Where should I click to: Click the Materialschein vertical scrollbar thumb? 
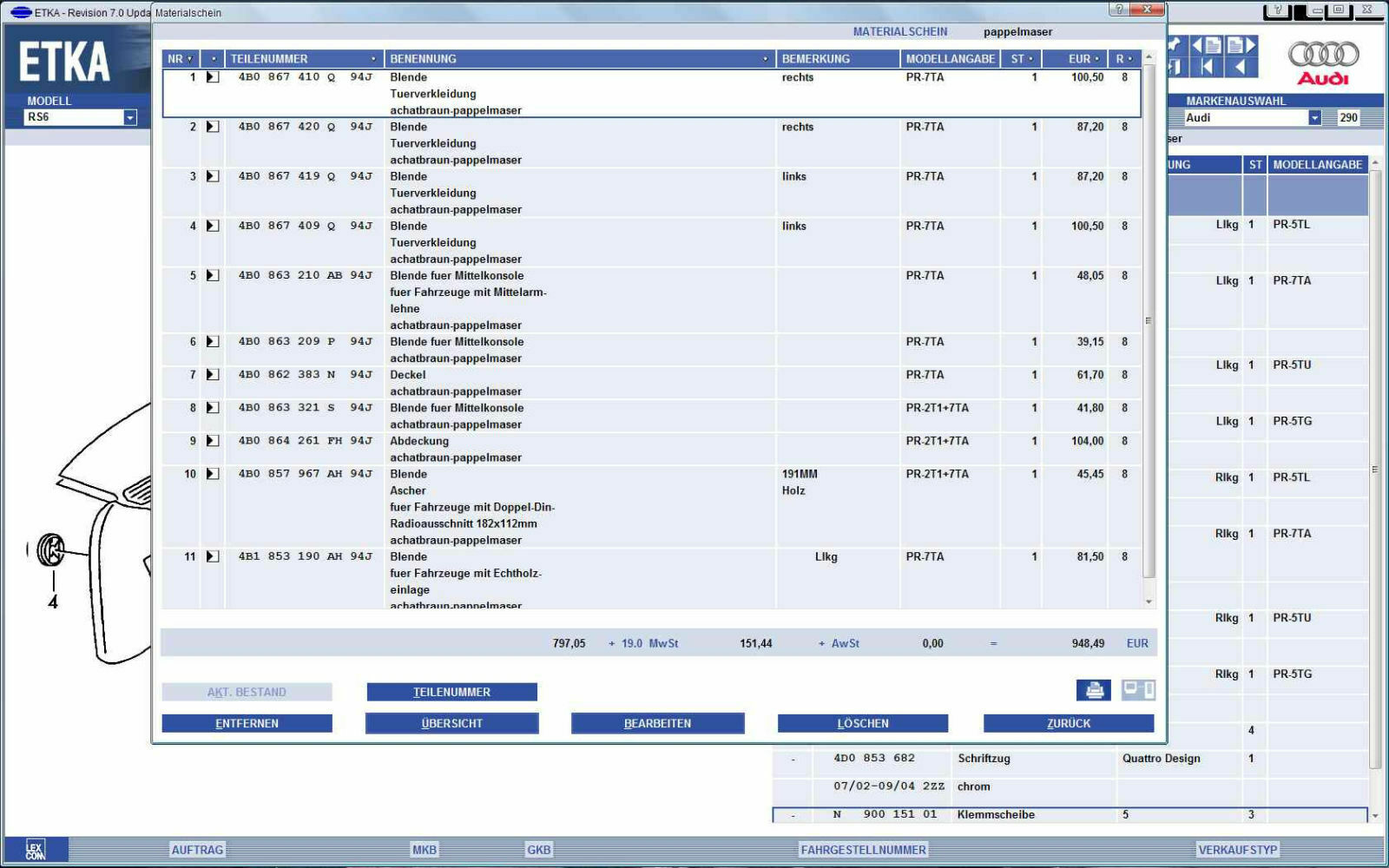(x=1149, y=320)
